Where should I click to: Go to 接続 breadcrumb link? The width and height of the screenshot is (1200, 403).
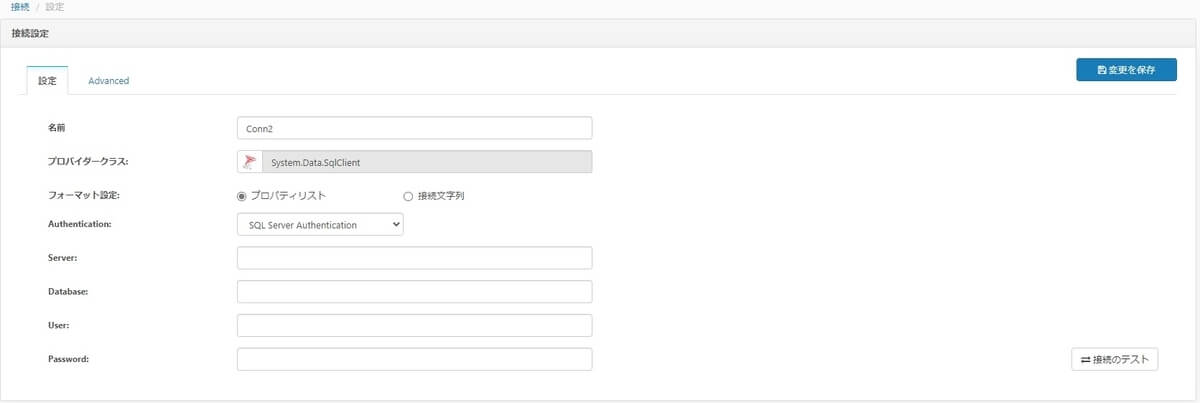click(x=20, y=7)
